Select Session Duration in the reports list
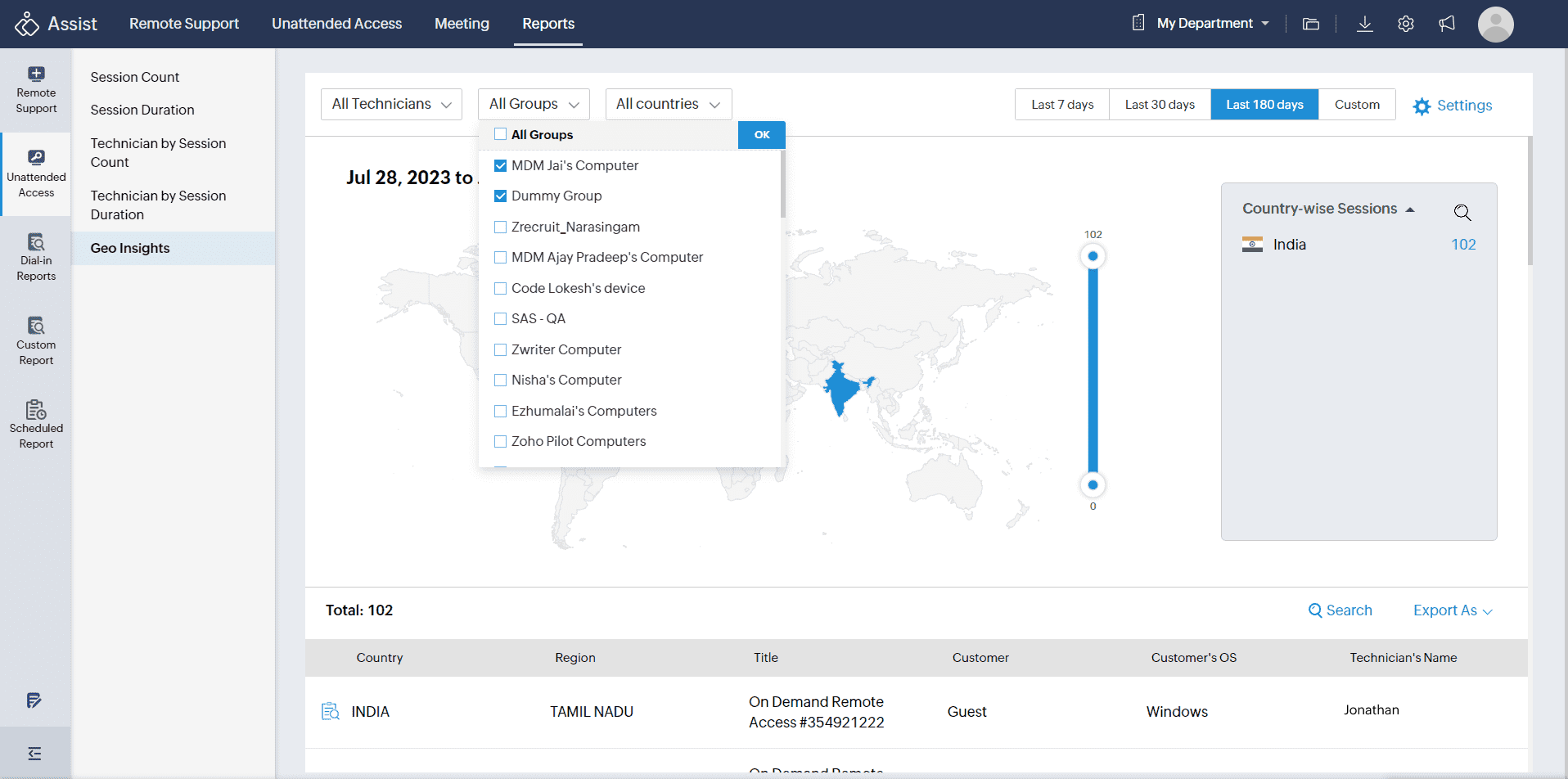 pos(142,110)
